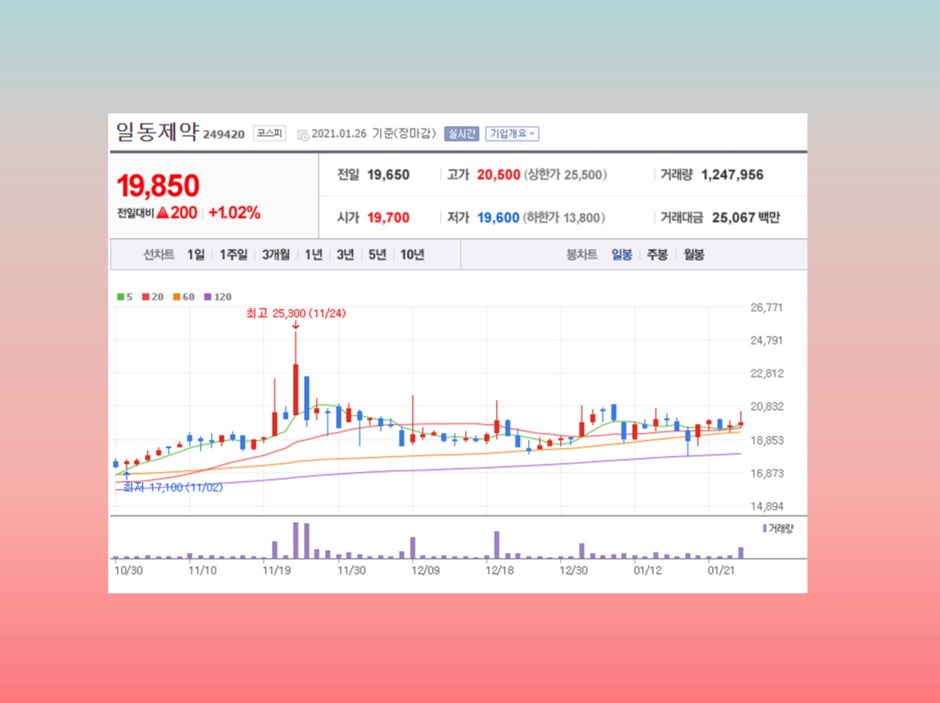Click the 일동제약 stock name heading

tap(156, 132)
